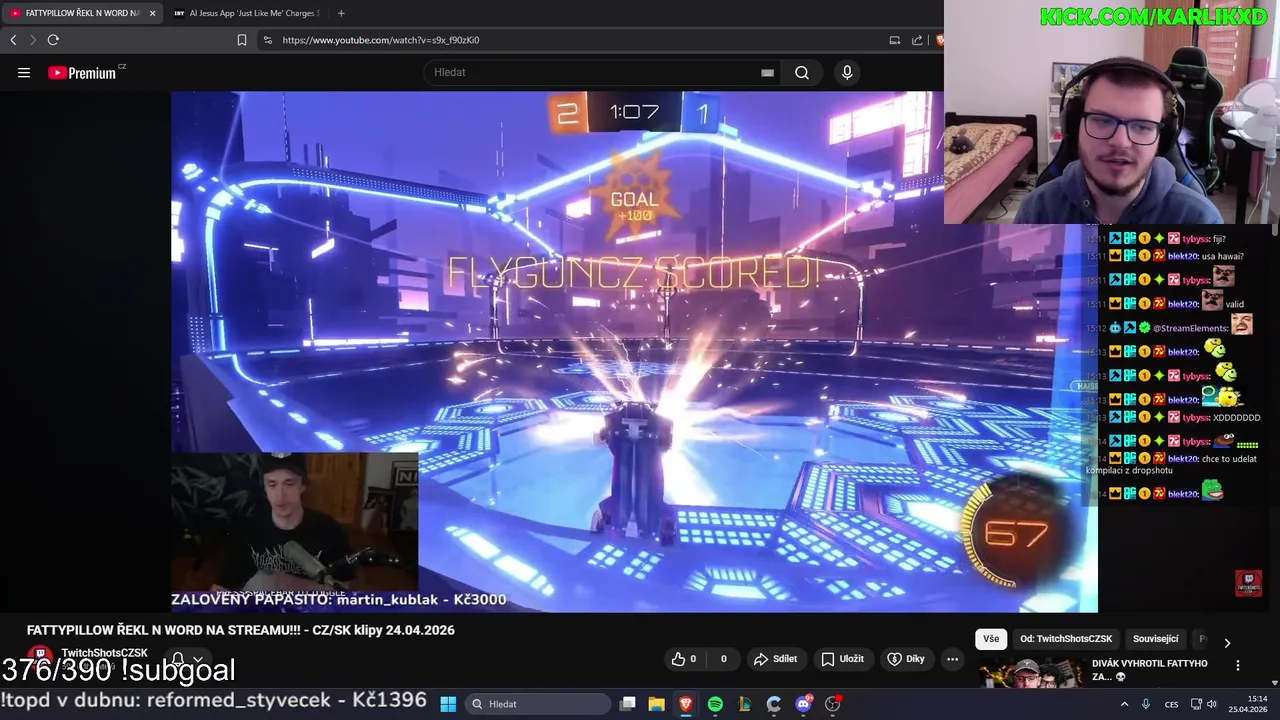Share the video with Sdílet button
The image size is (1280, 720).
coord(775,659)
